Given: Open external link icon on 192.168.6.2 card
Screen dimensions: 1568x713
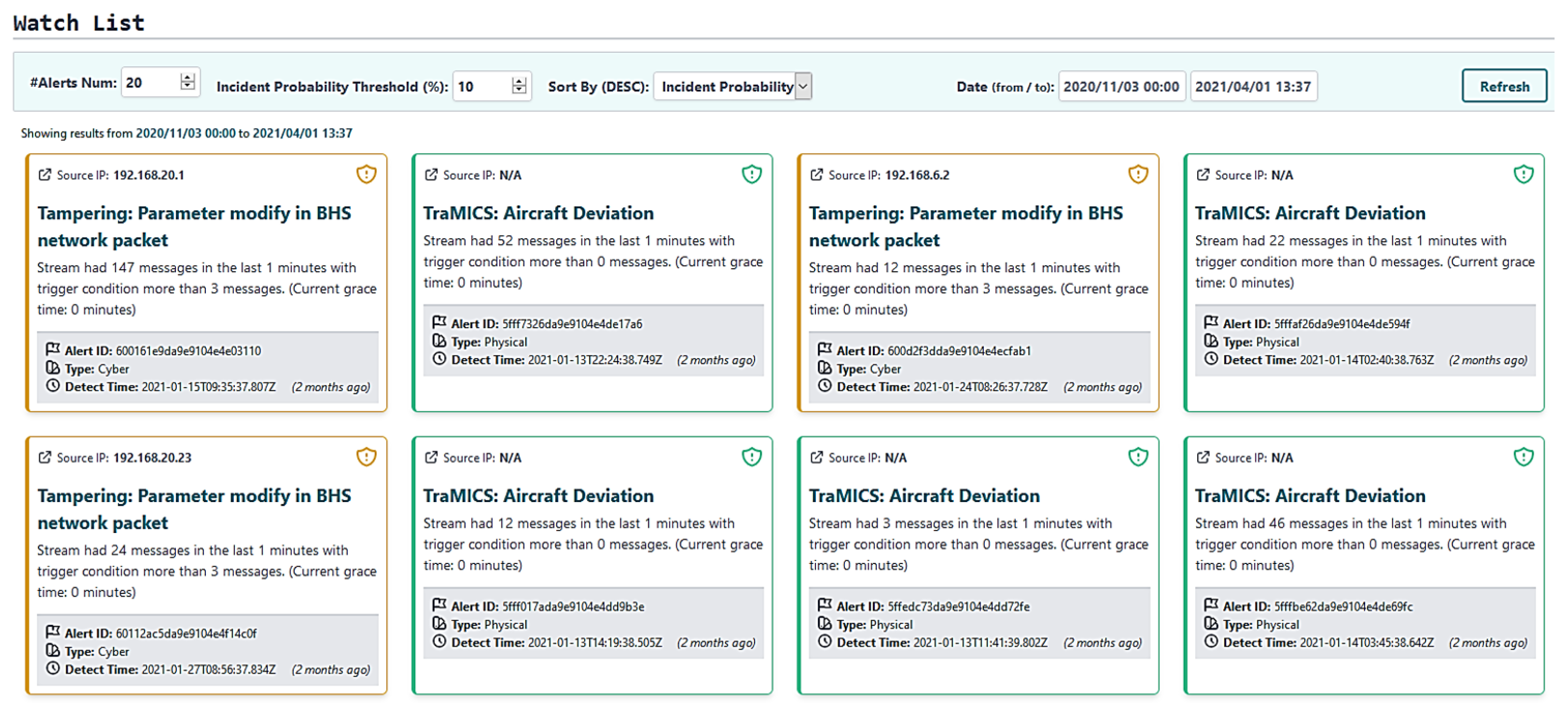Looking at the screenshot, I should 816,175.
